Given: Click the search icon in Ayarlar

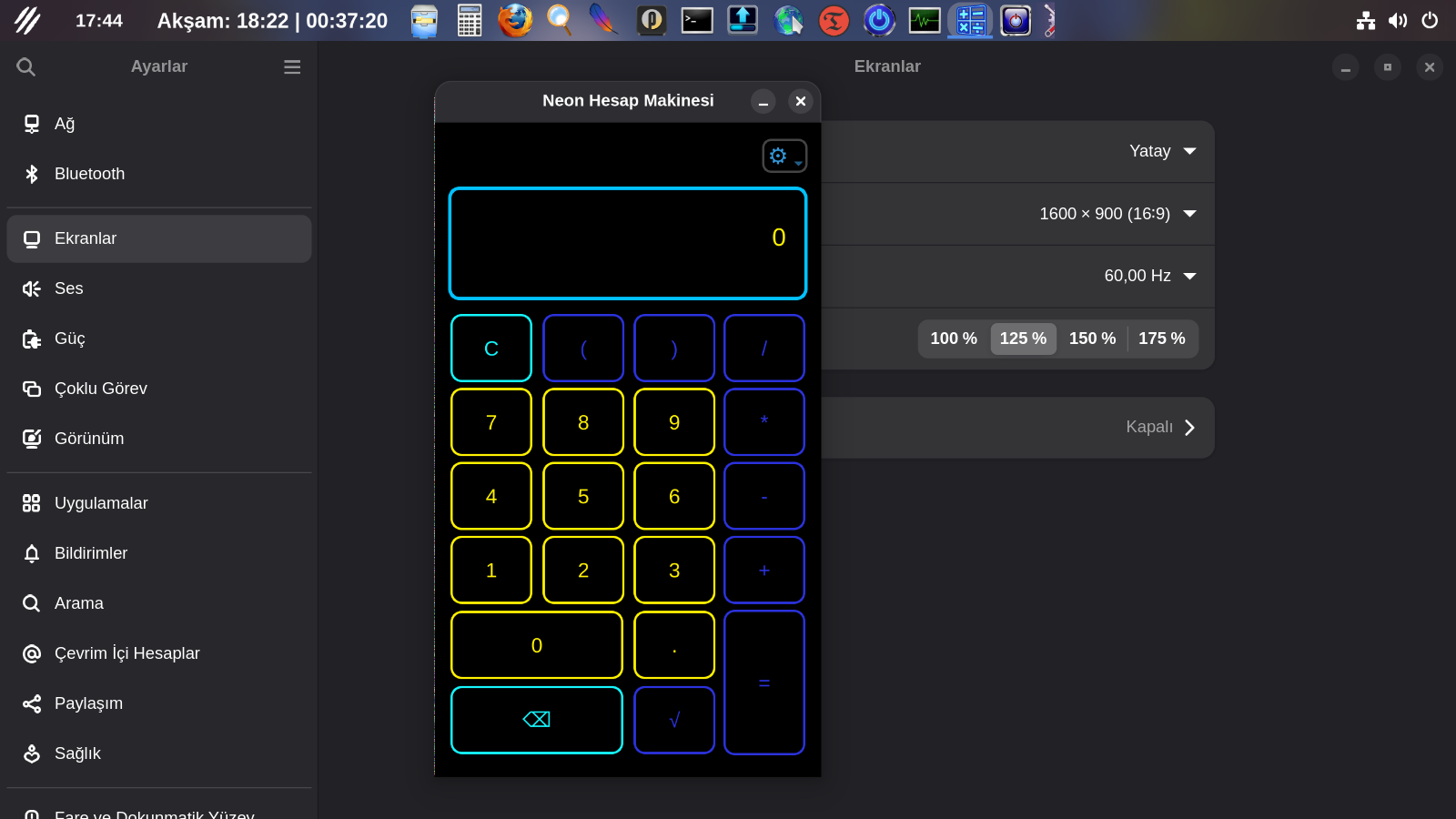Looking at the screenshot, I should (26, 66).
